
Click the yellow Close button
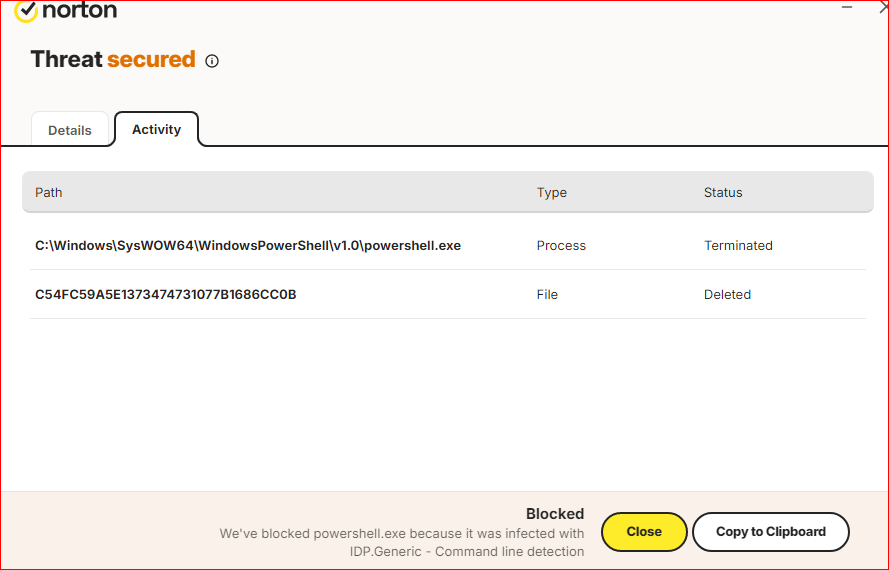[x=644, y=532]
